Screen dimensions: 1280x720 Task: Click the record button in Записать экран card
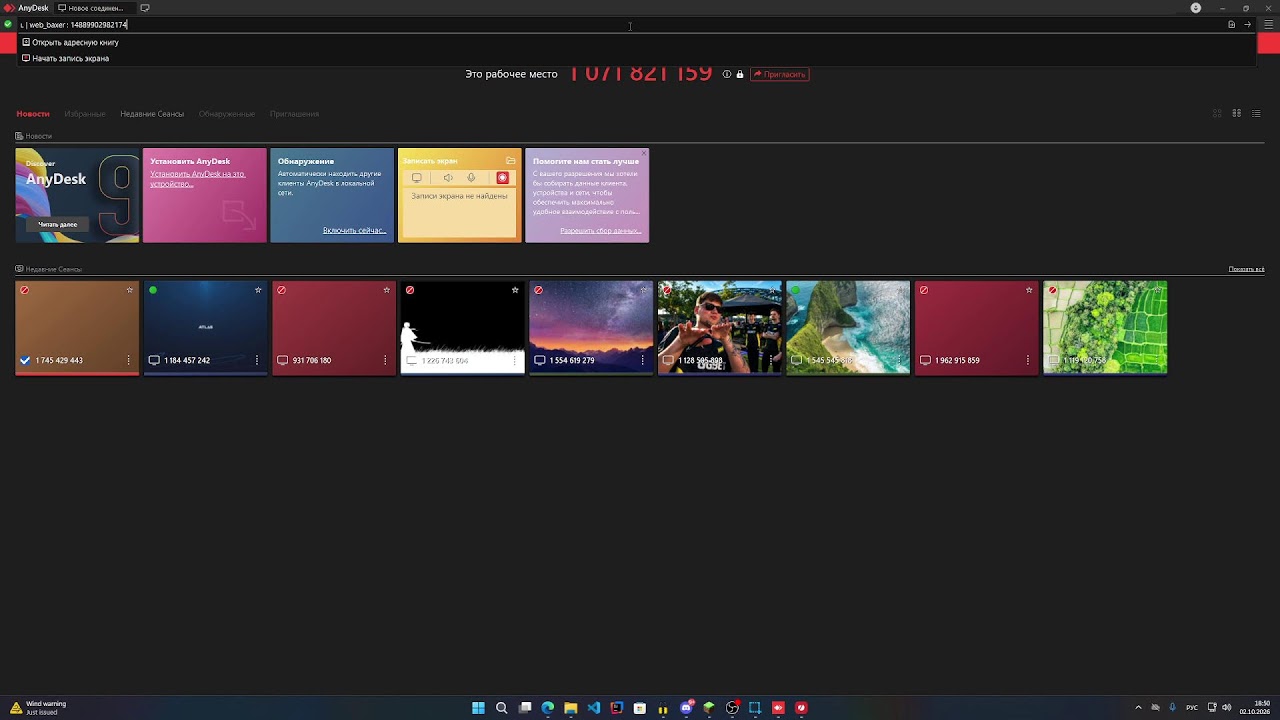pyautogui.click(x=502, y=178)
